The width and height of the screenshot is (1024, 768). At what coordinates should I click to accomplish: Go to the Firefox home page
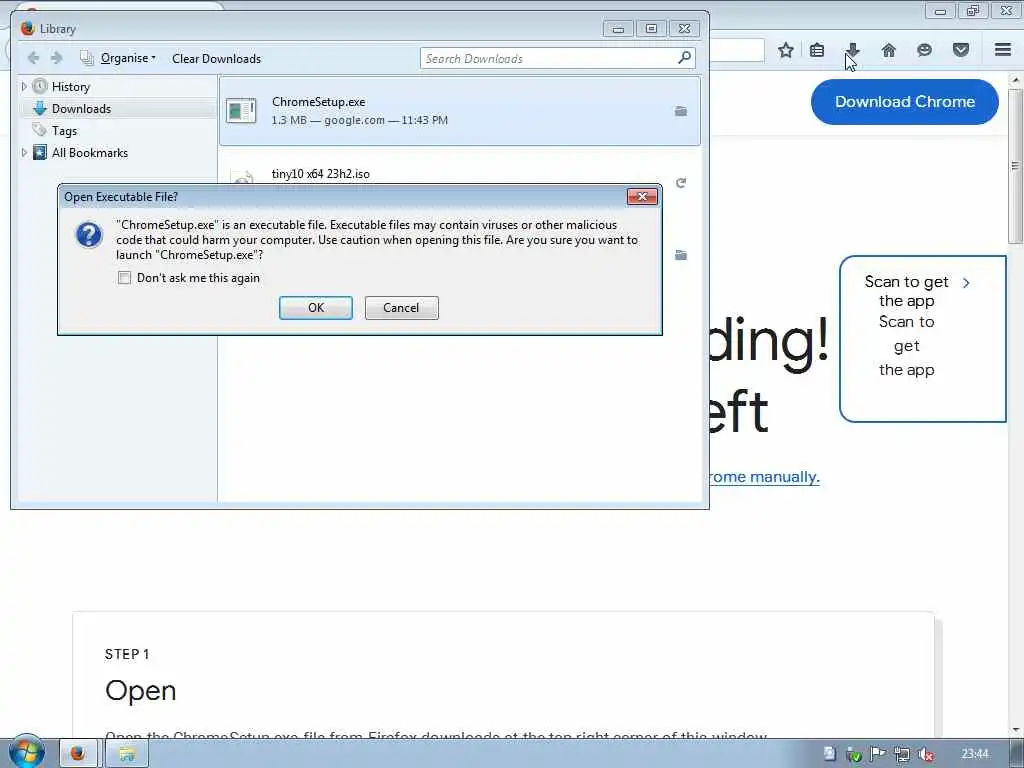point(888,50)
